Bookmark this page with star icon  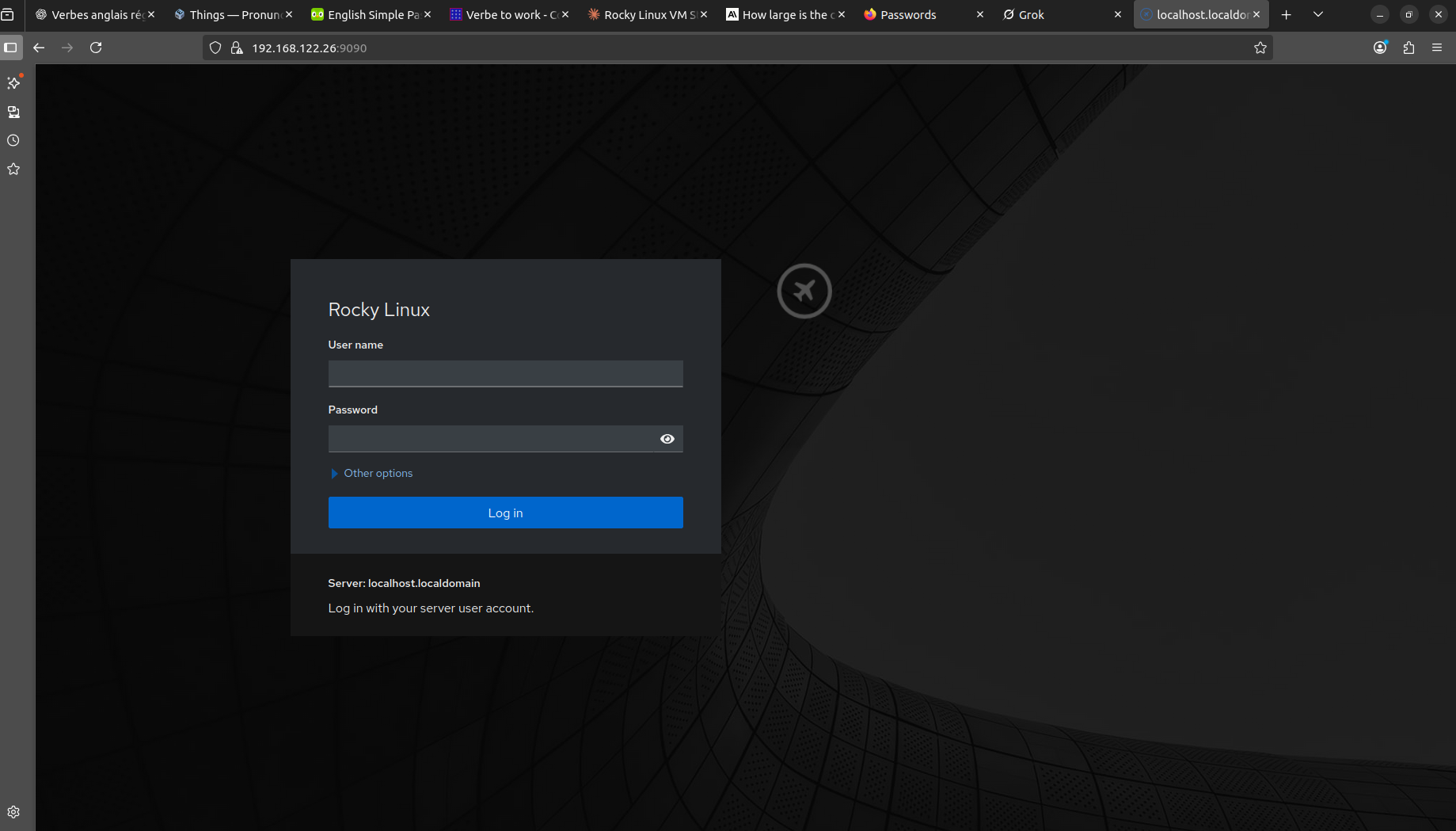(x=1260, y=48)
